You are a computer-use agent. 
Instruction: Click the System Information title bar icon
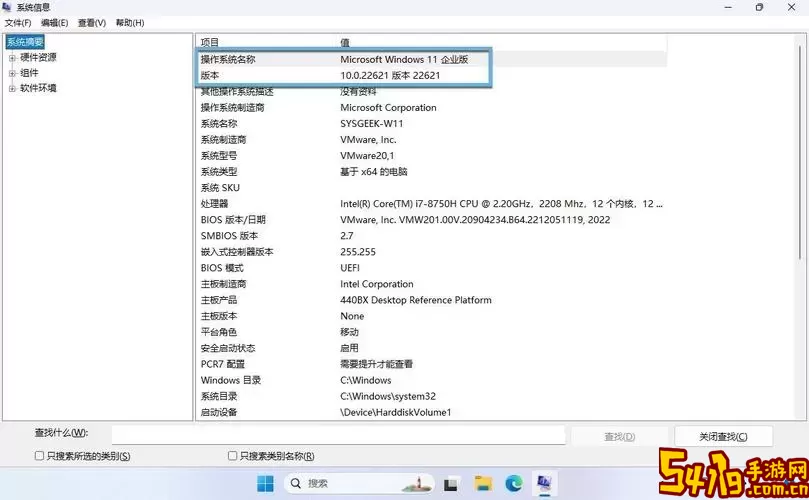click(7, 7)
